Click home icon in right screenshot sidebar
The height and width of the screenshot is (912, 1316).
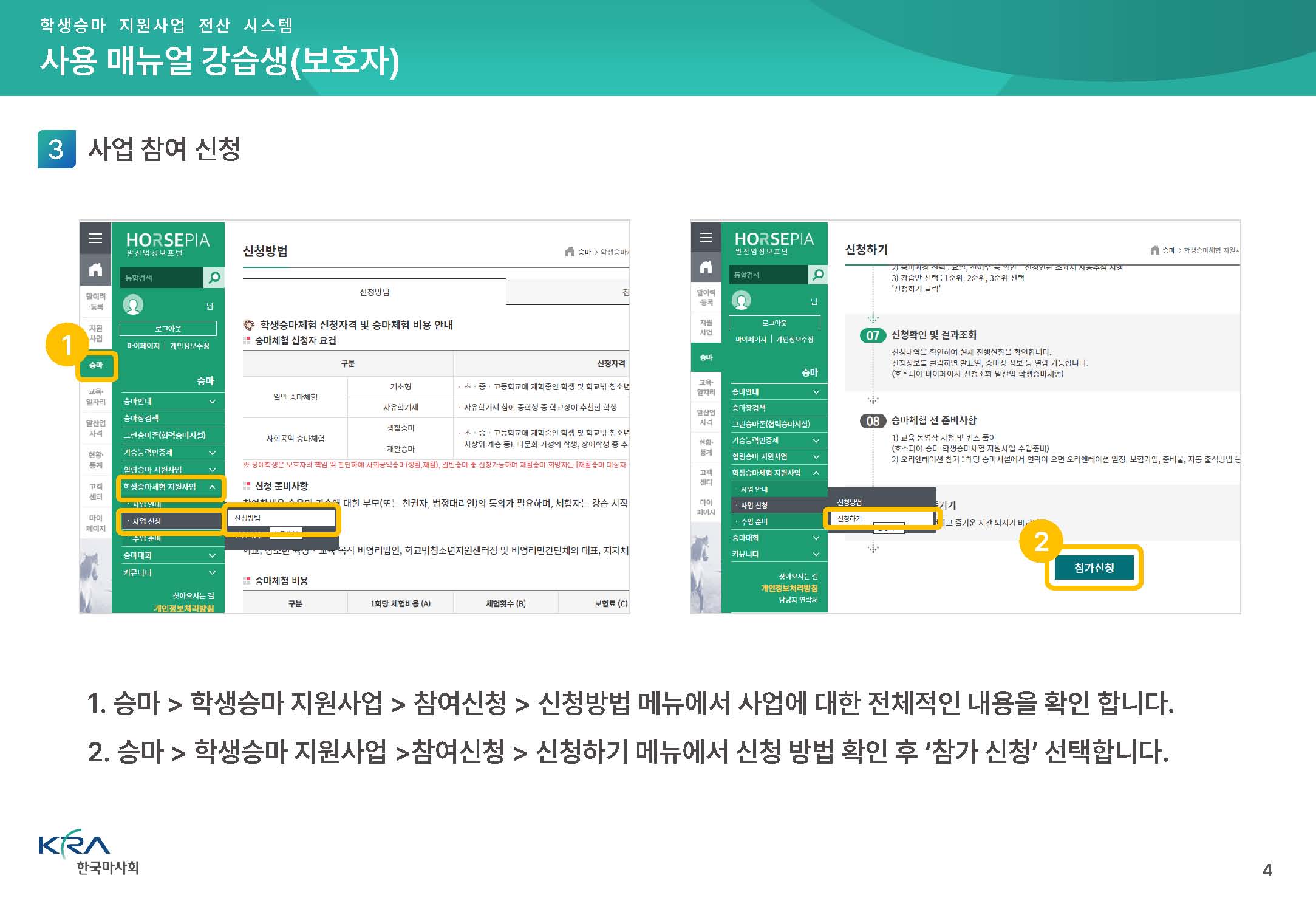706,267
